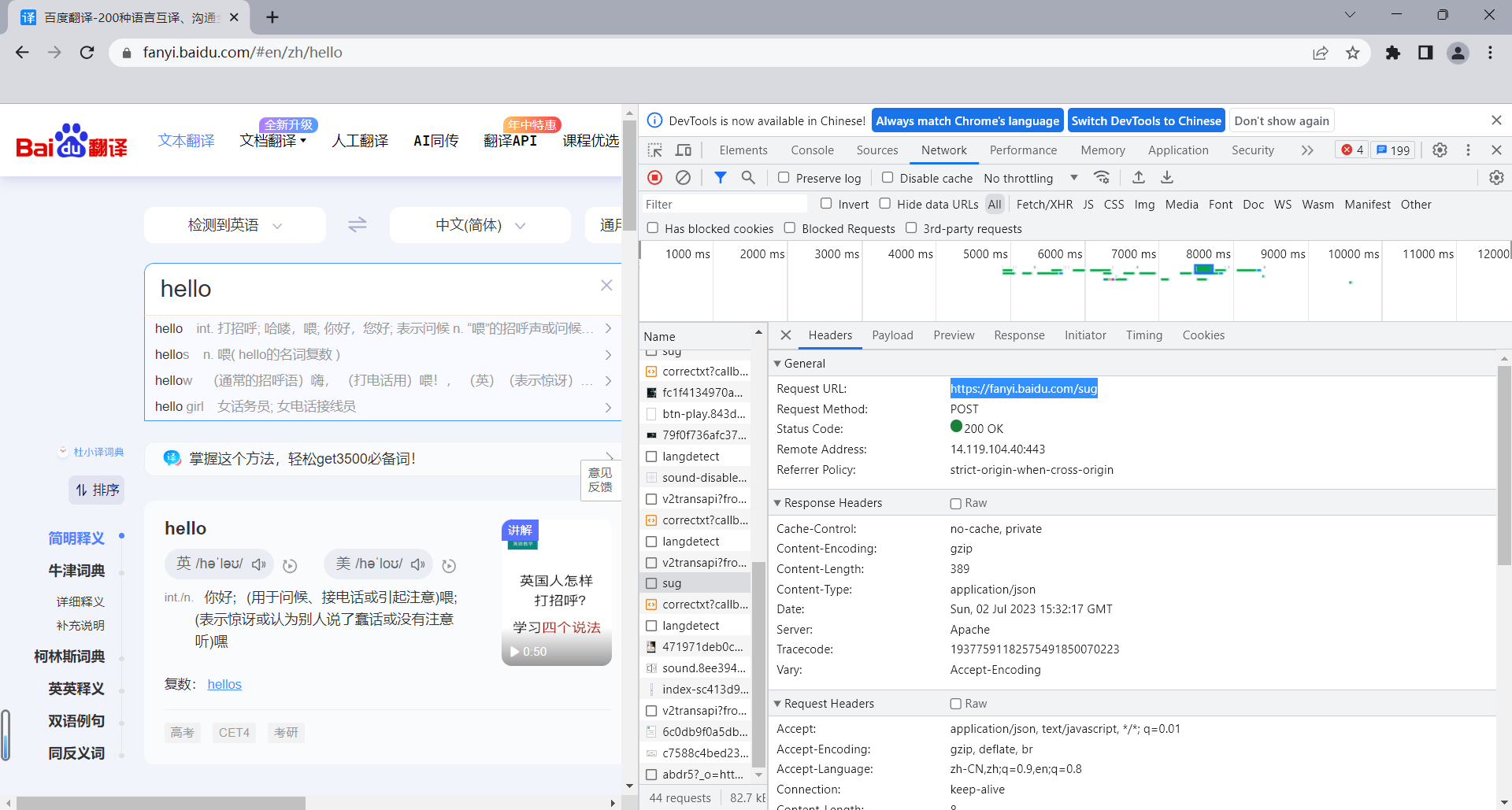Click the page horizontal scrollbar thumb
The width and height of the screenshot is (1512, 810).
pos(161,803)
